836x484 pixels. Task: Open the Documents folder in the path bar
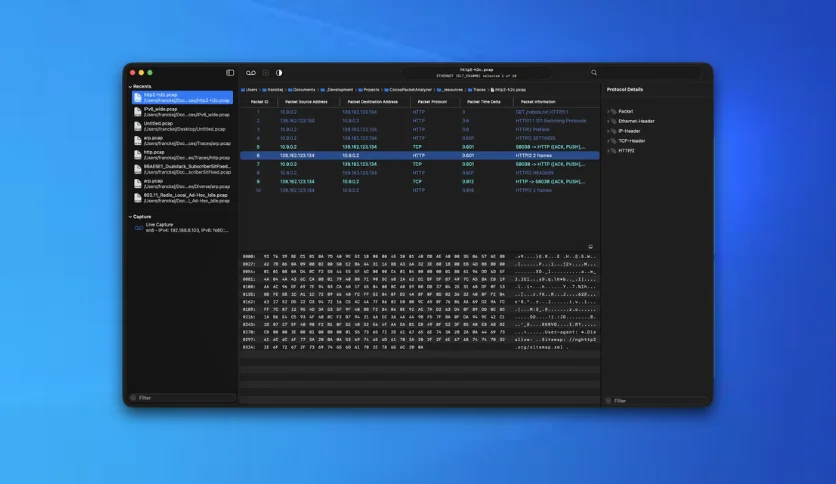302,90
